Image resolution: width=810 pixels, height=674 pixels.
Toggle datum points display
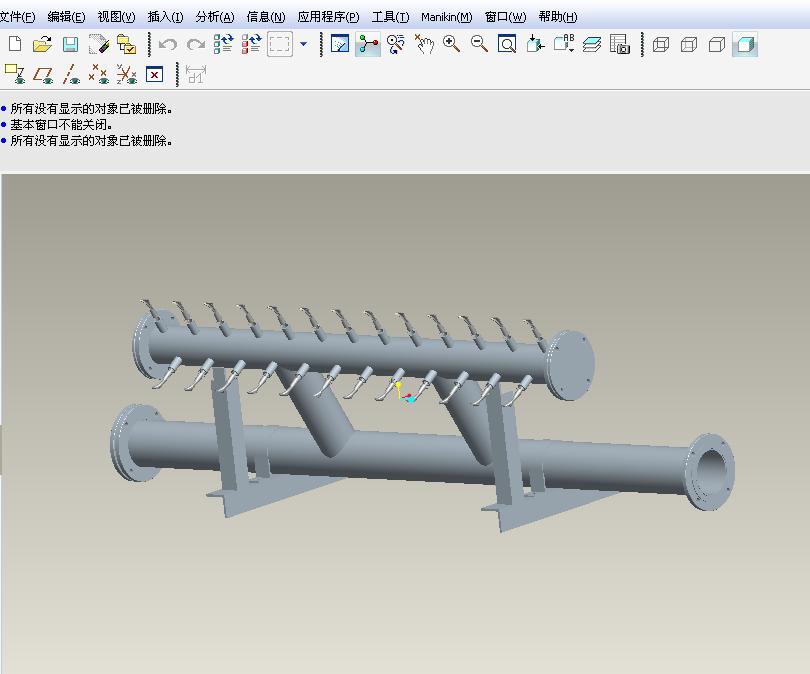99,74
